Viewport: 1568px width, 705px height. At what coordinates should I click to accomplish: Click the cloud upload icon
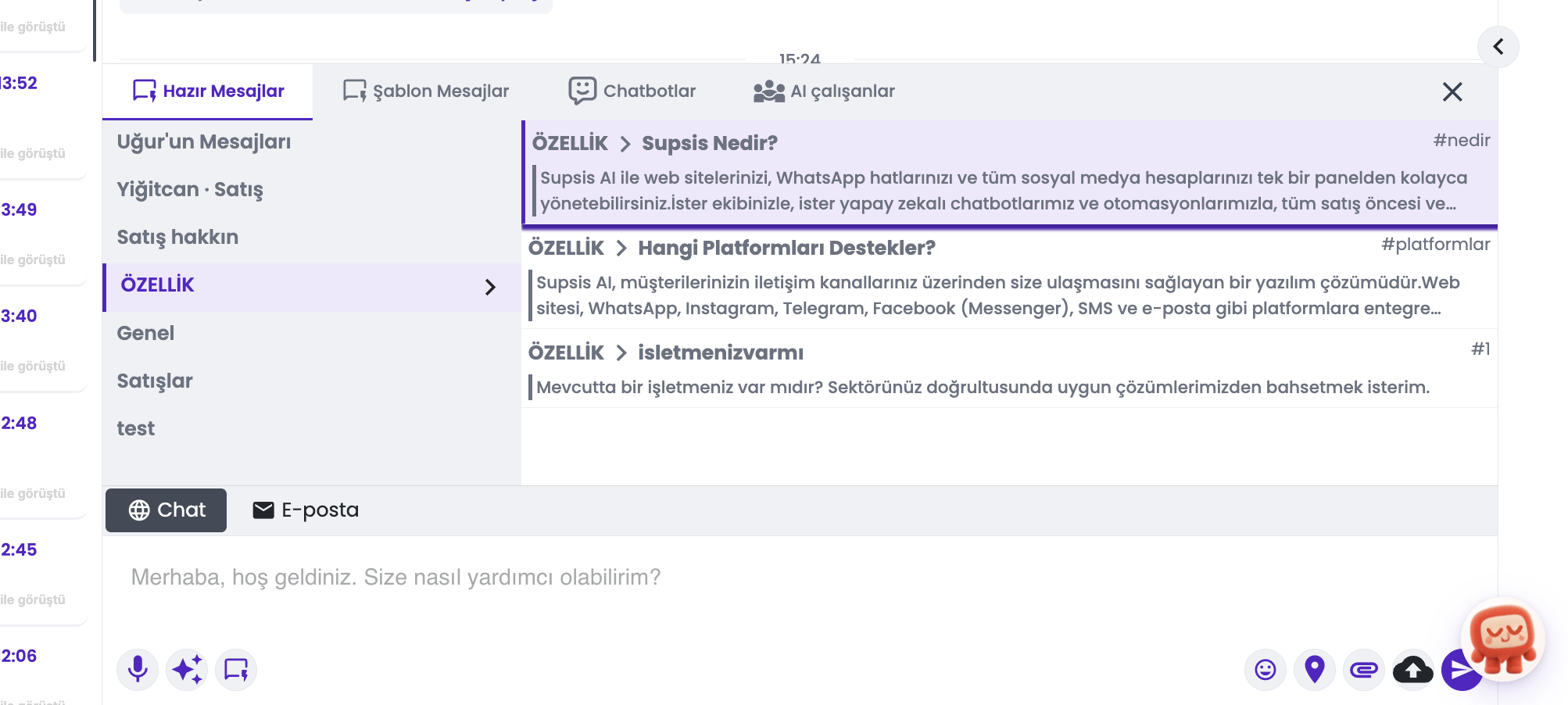tap(1413, 670)
